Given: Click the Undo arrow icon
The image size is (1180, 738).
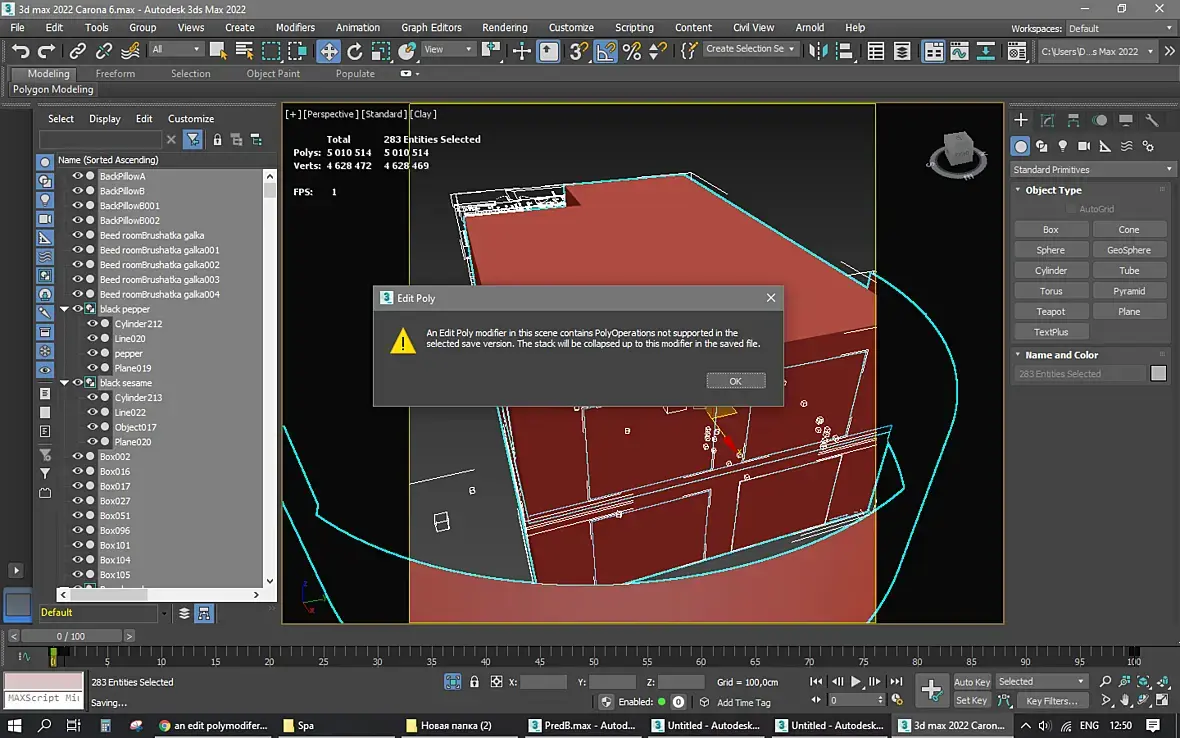Looking at the screenshot, I should [x=20, y=52].
